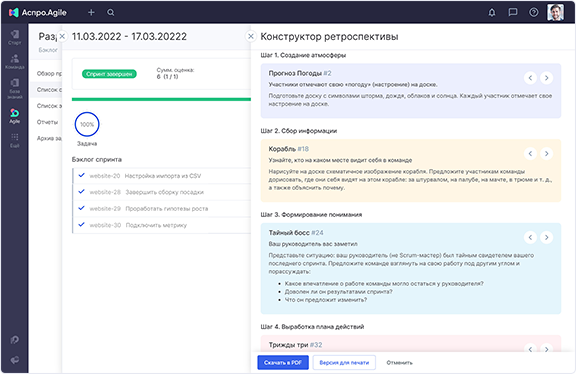Click the green sprint progress bar
This screenshot has height=374, width=576.
click(x=161, y=99)
